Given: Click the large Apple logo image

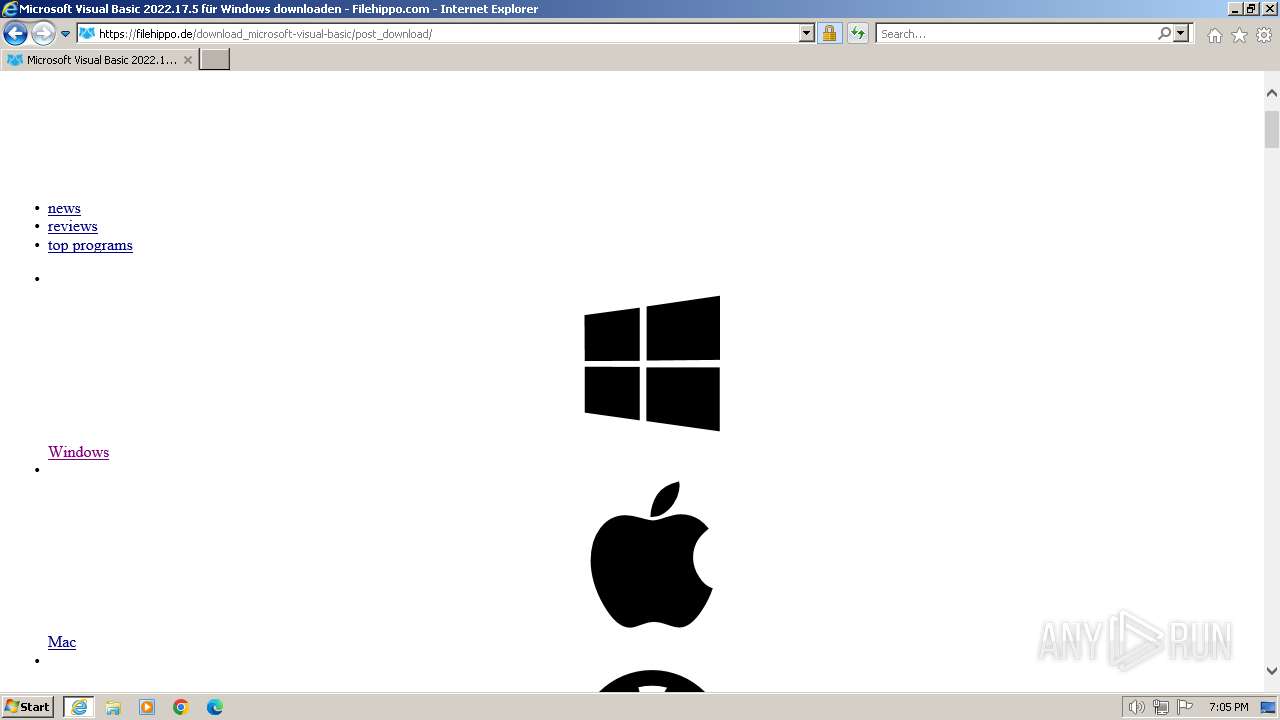Looking at the screenshot, I should pos(652,554).
